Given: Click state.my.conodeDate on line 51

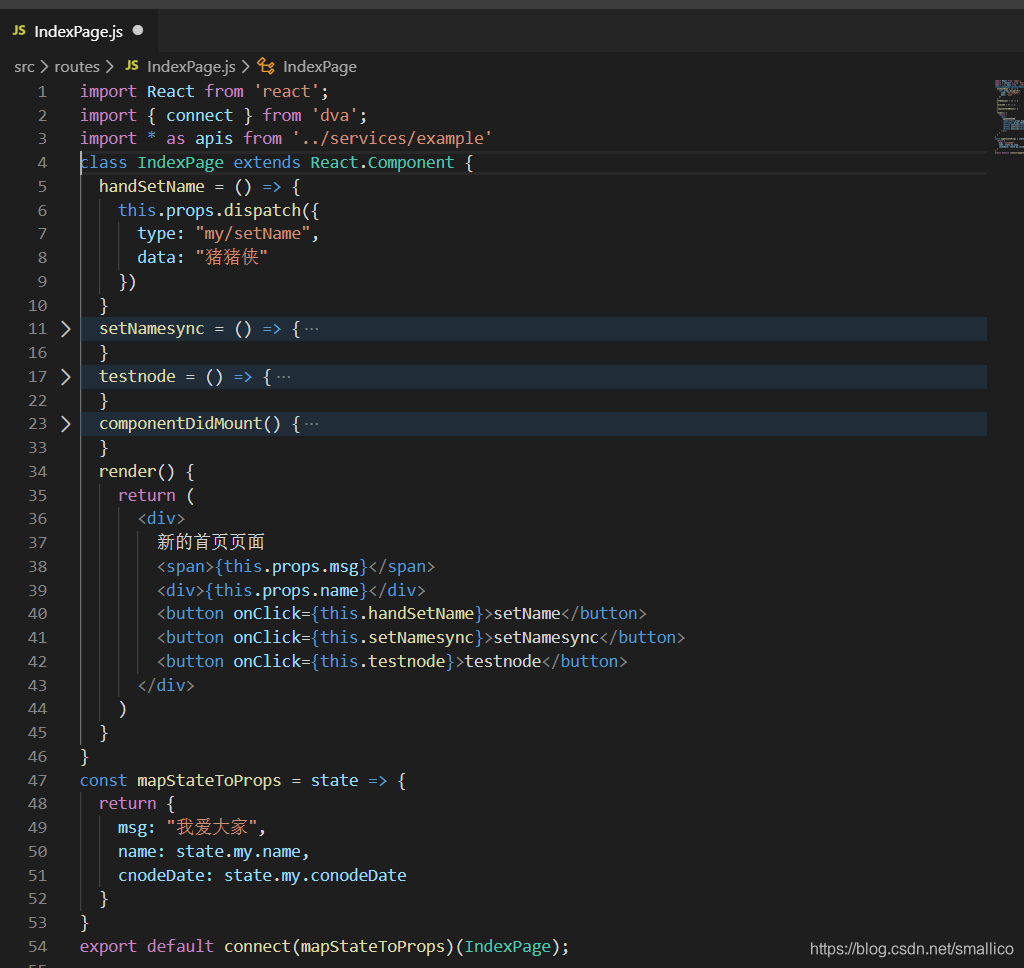Looking at the screenshot, I should click(315, 875).
